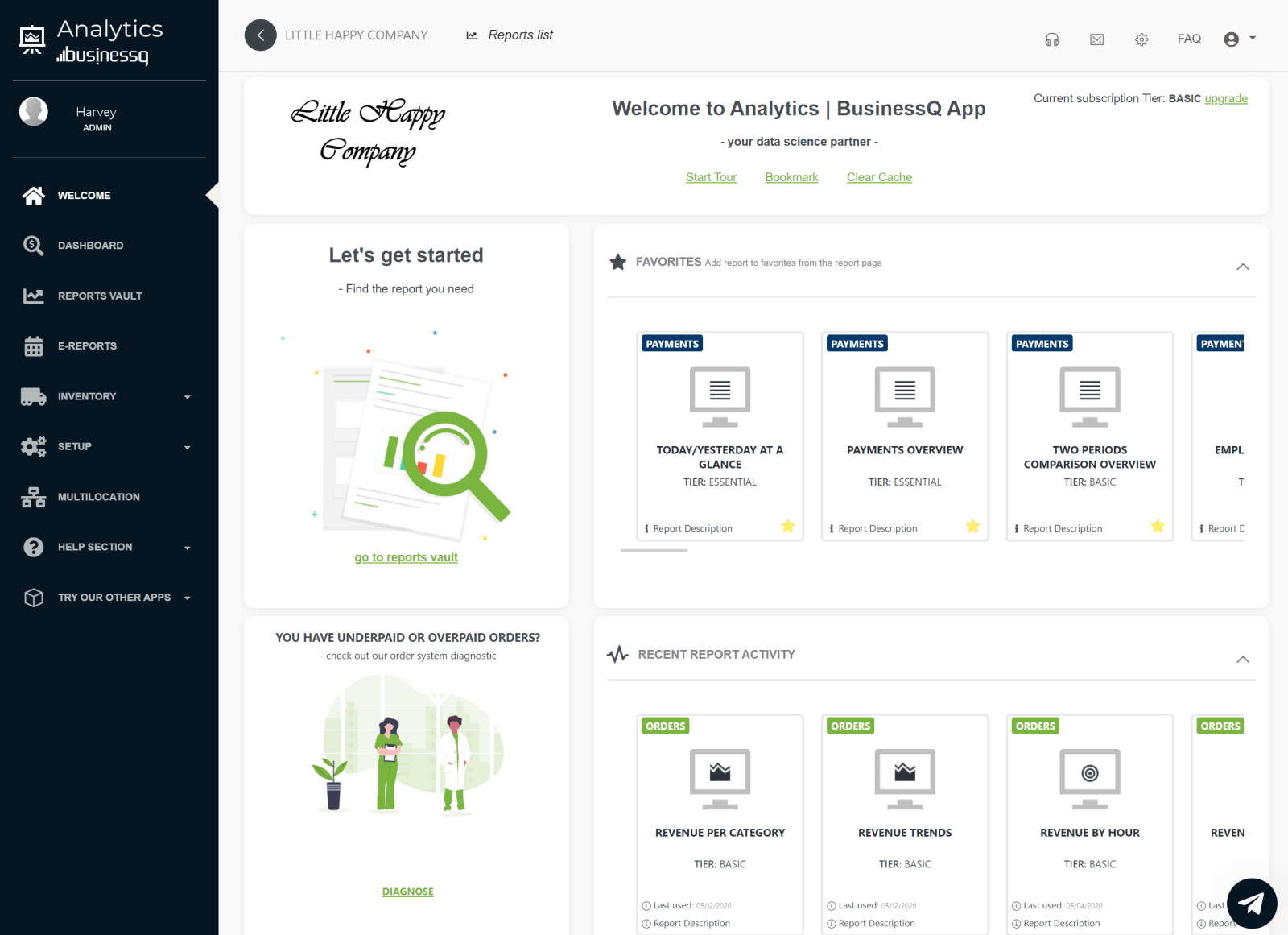
Task: Open the Reports Vault from the sidebar
Action: (x=99, y=296)
